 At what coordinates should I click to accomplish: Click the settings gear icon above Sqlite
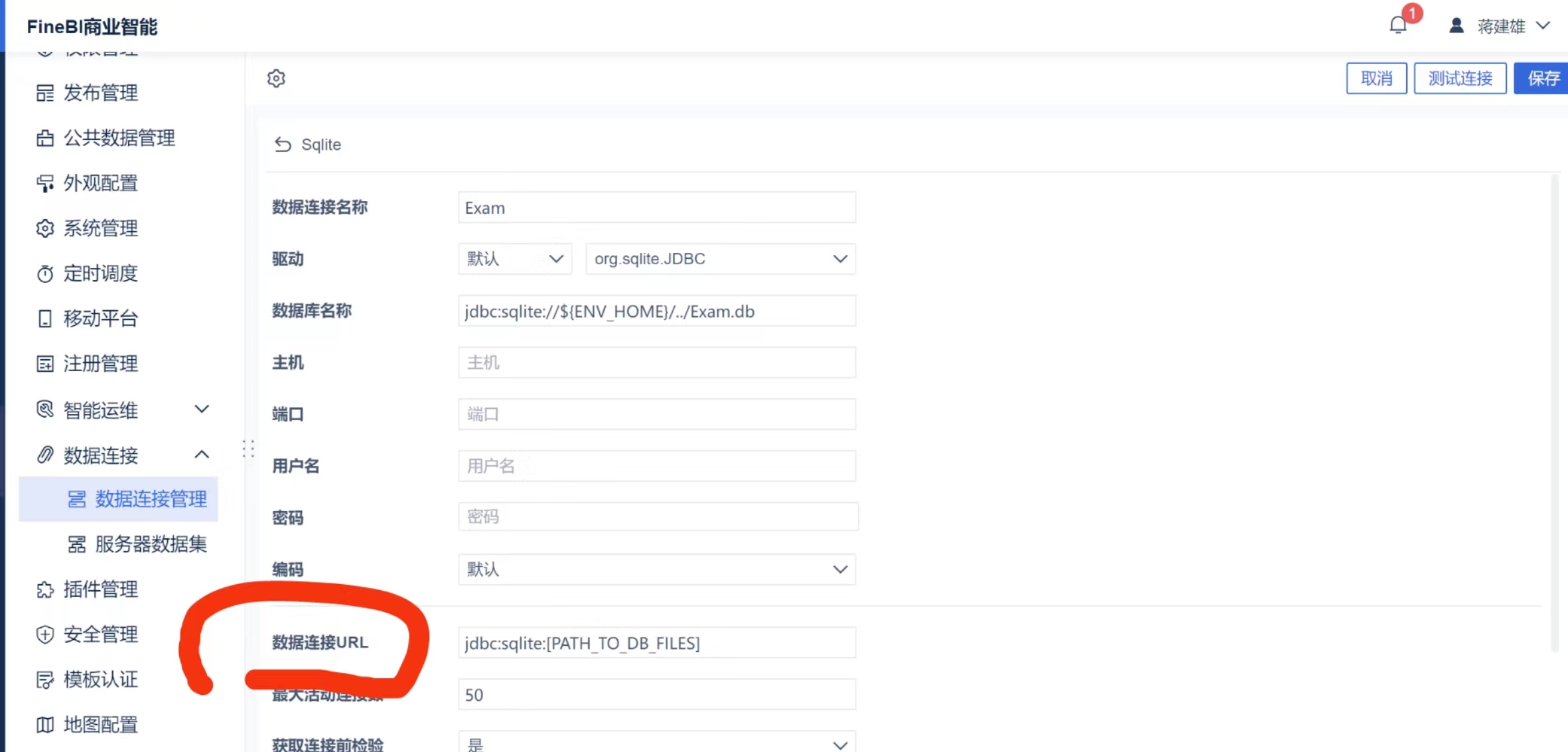[x=276, y=78]
